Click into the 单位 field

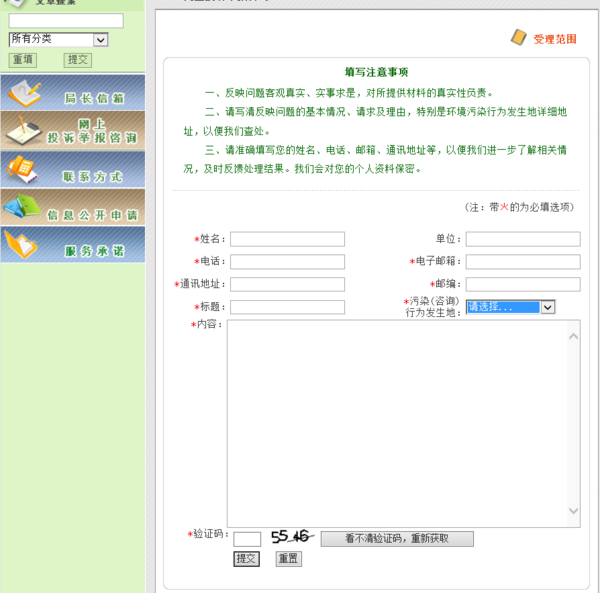pyautogui.click(x=523, y=239)
